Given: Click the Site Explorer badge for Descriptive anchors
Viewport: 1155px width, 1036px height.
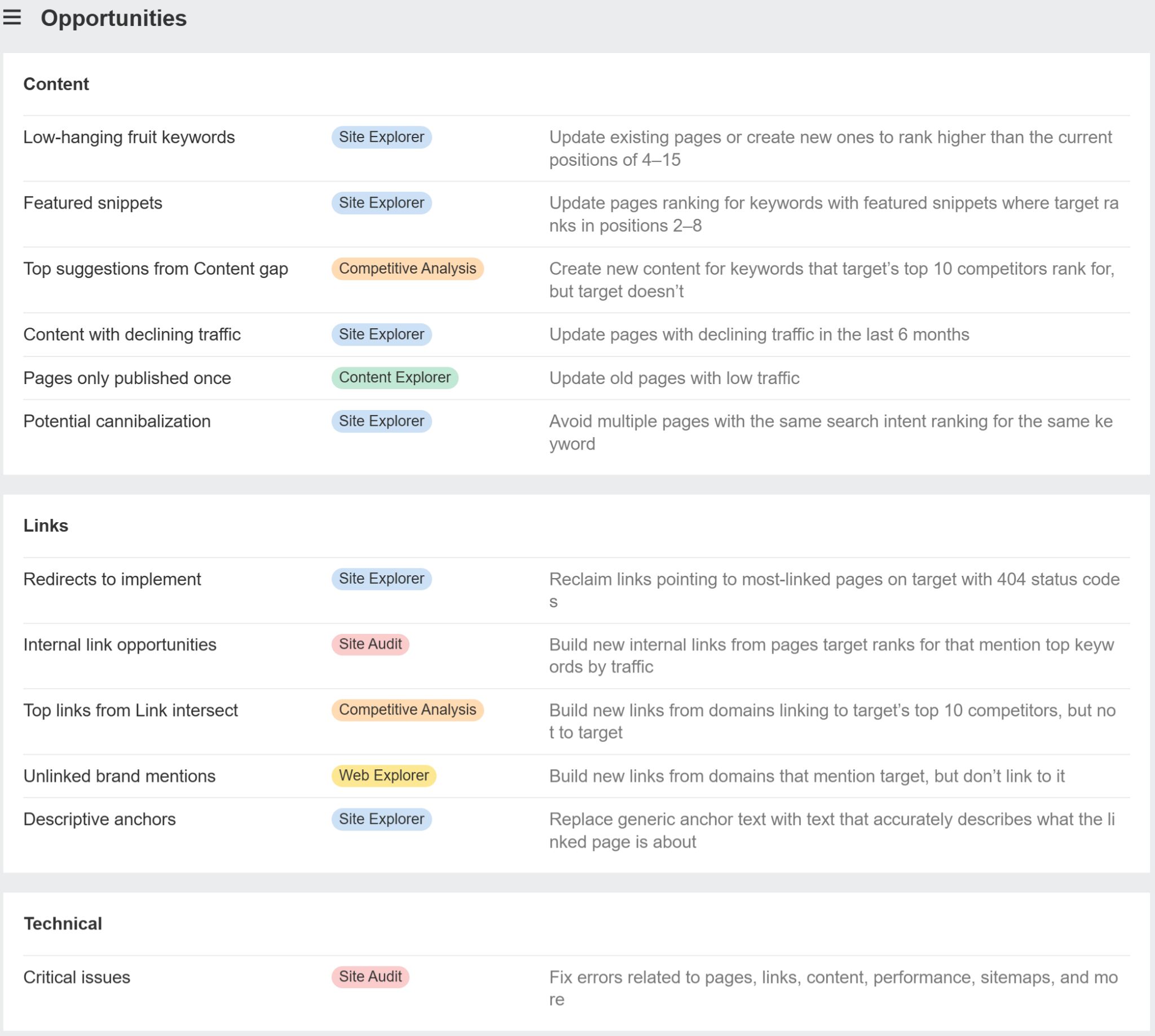Looking at the screenshot, I should pyautogui.click(x=381, y=818).
